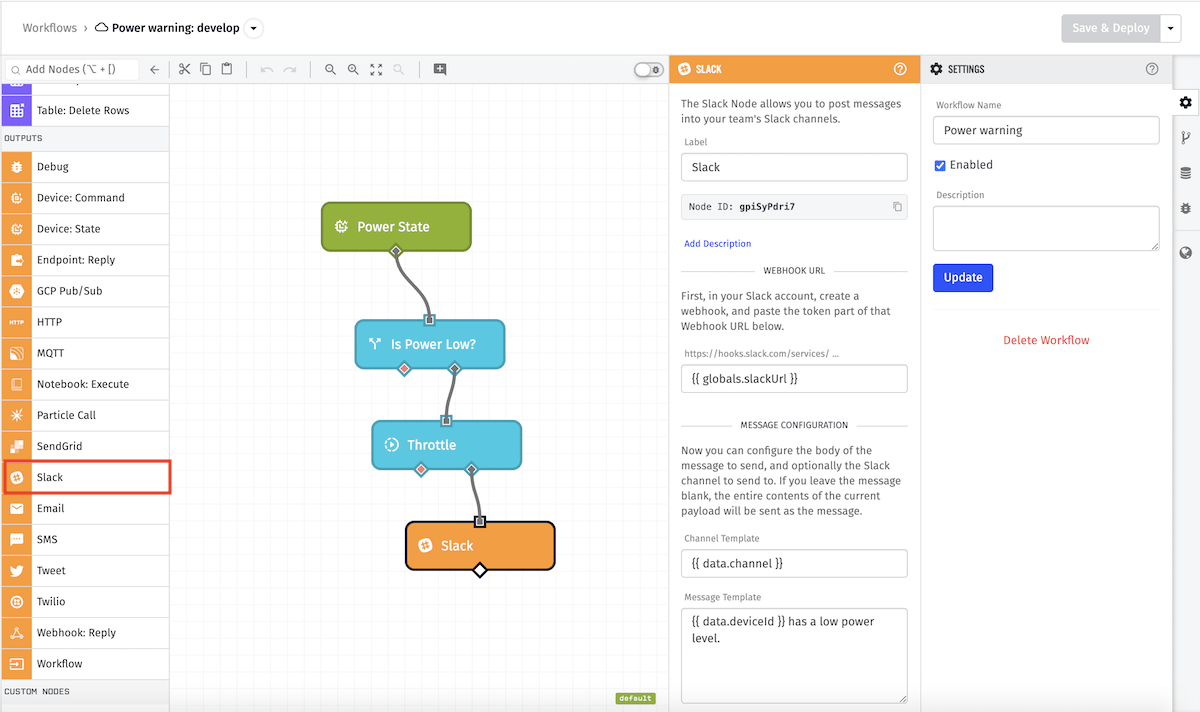The width and height of the screenshot is (1200, 712).
Task: Open the Globals globe tab icon
Action: [x=1186, y=253]
